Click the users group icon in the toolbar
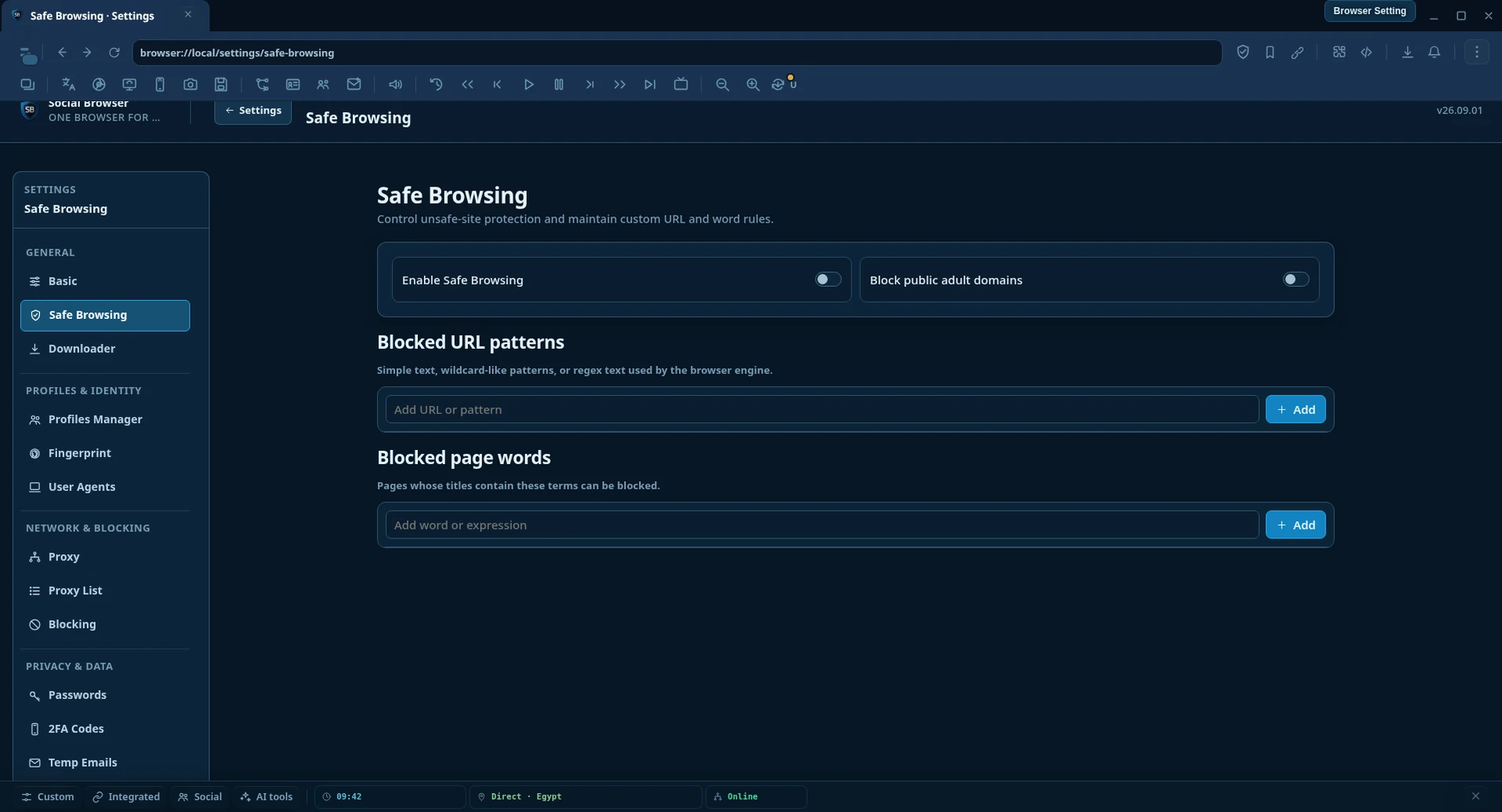Image resolution: width=1502 pixels, height=812 pixels. pos(323,85)
